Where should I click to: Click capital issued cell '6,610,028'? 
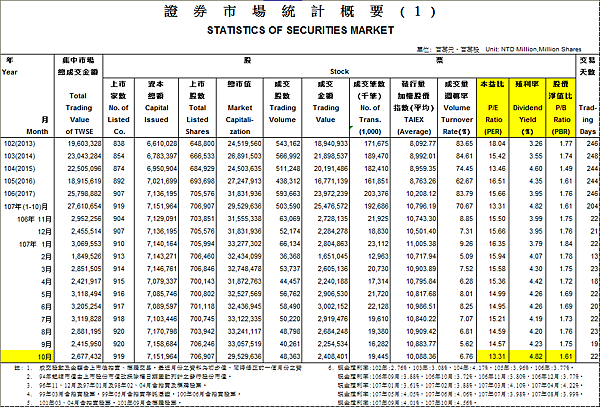click(162, 143)
